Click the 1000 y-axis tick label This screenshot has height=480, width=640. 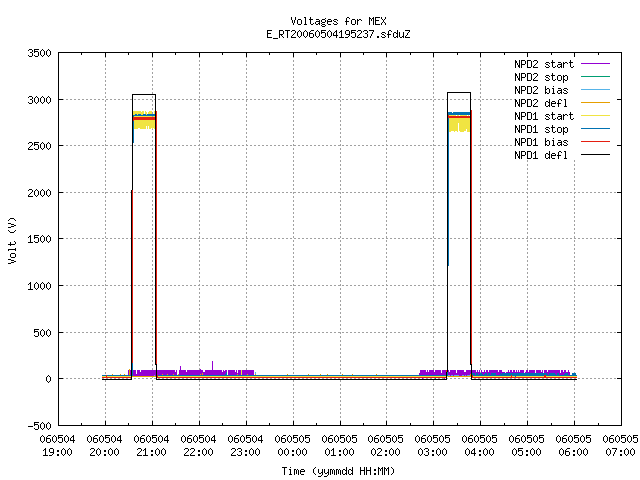point(40,286)
